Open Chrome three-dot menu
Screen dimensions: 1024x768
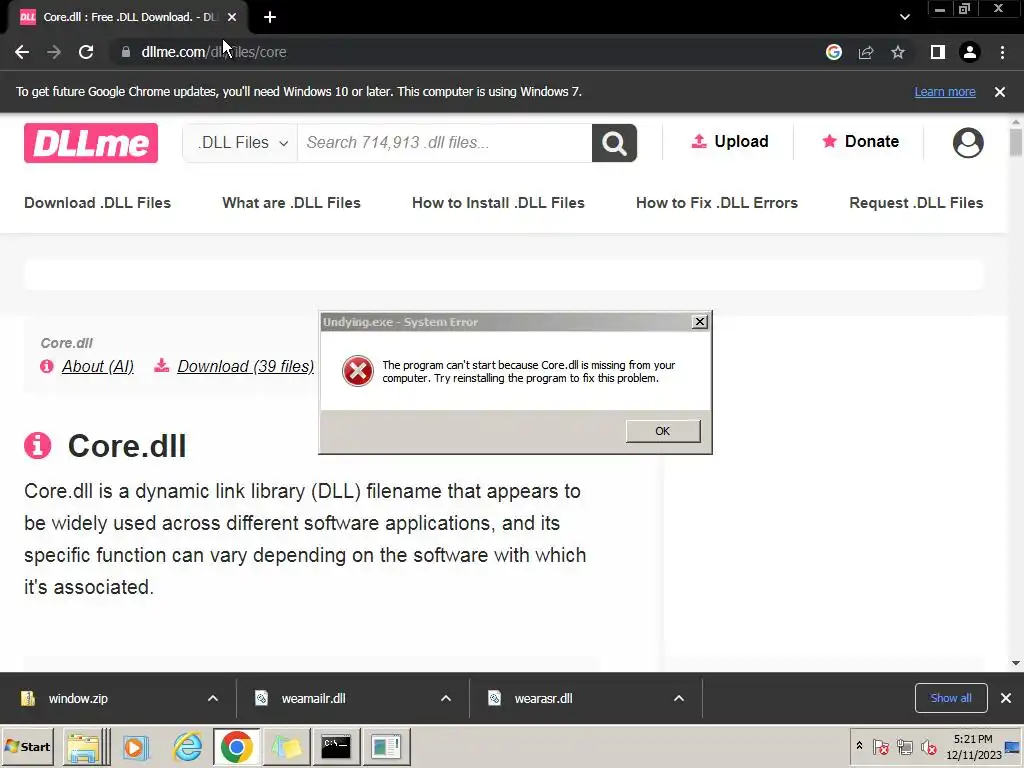pos(1002,52)
